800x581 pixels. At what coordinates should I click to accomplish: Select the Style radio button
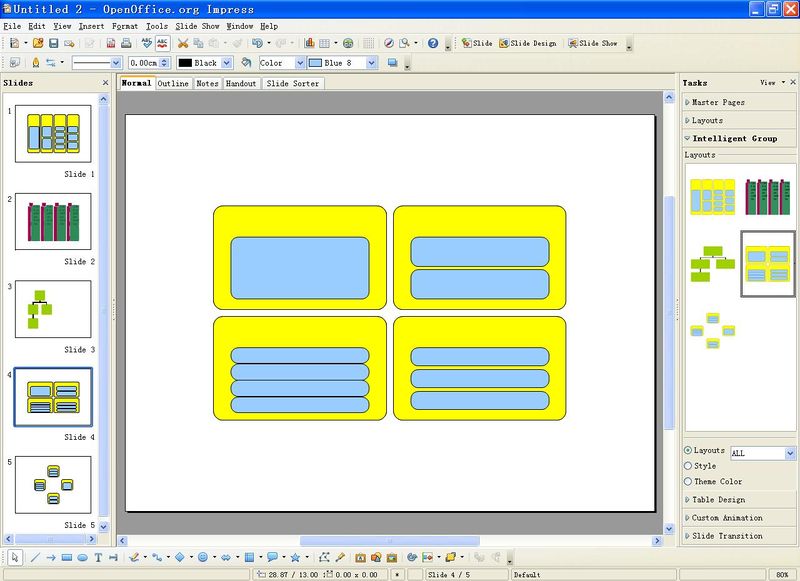[688, 466]
